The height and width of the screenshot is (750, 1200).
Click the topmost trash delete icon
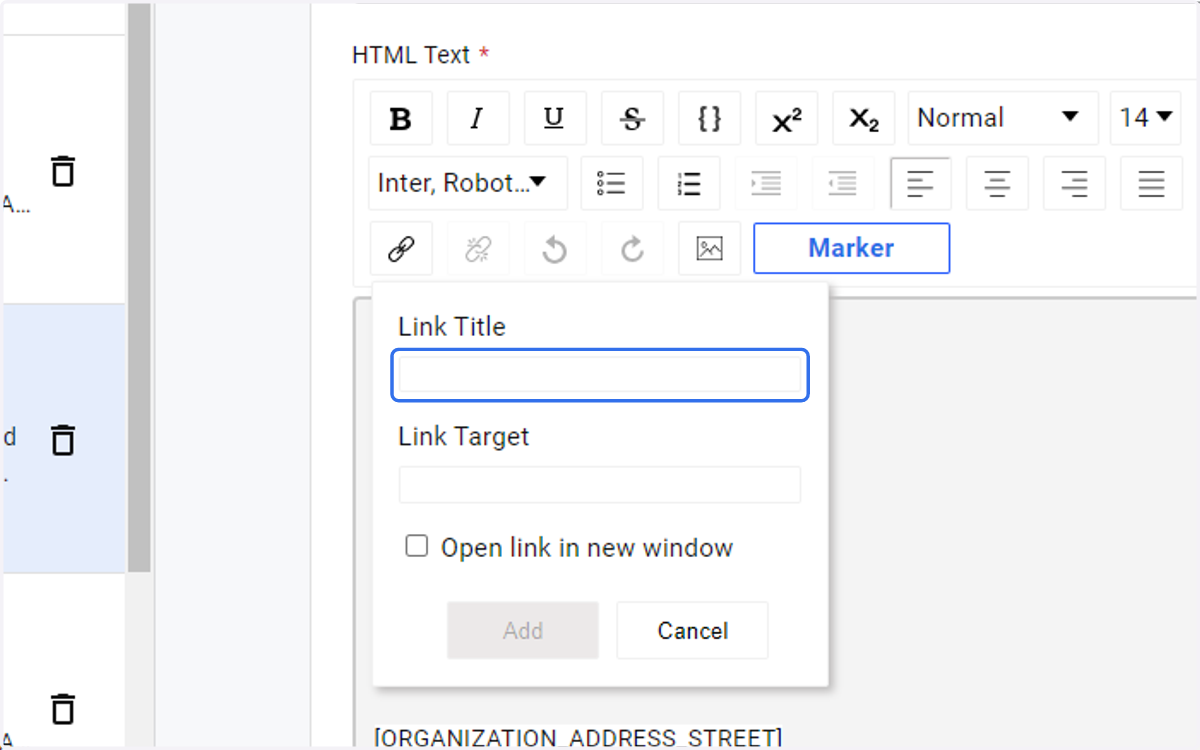[63, 171]
